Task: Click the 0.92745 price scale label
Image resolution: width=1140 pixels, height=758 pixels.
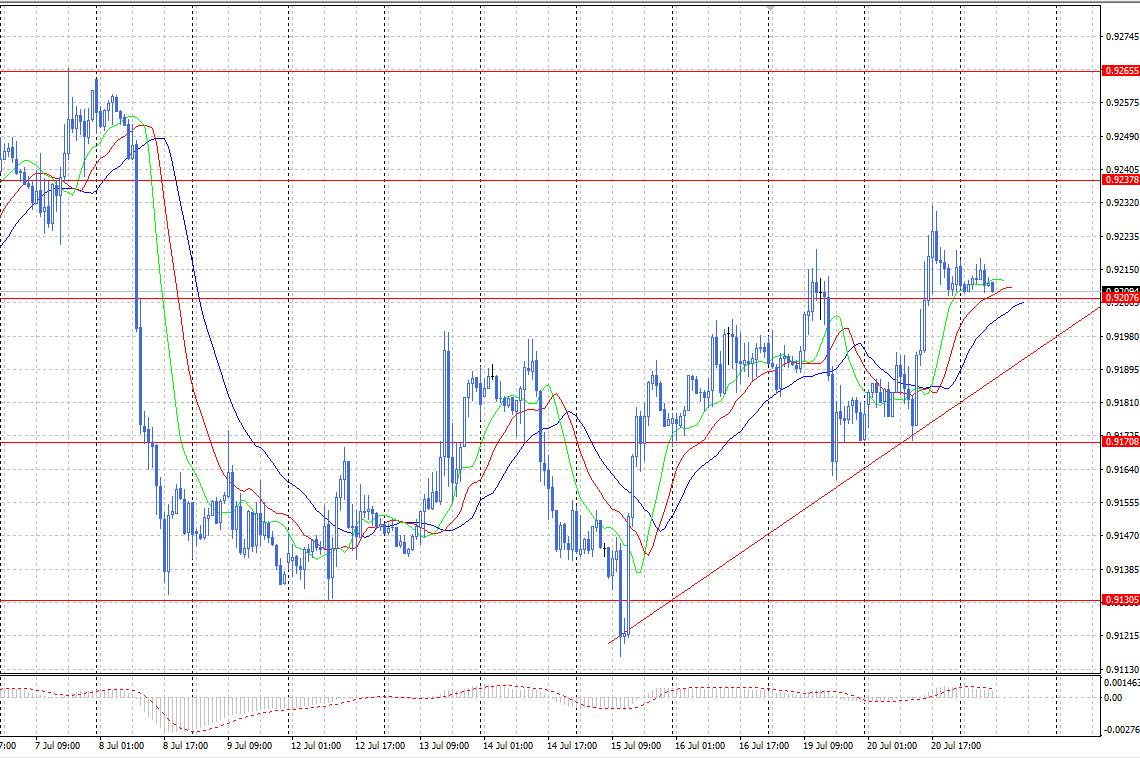Action: click(x=1122, y=36)
